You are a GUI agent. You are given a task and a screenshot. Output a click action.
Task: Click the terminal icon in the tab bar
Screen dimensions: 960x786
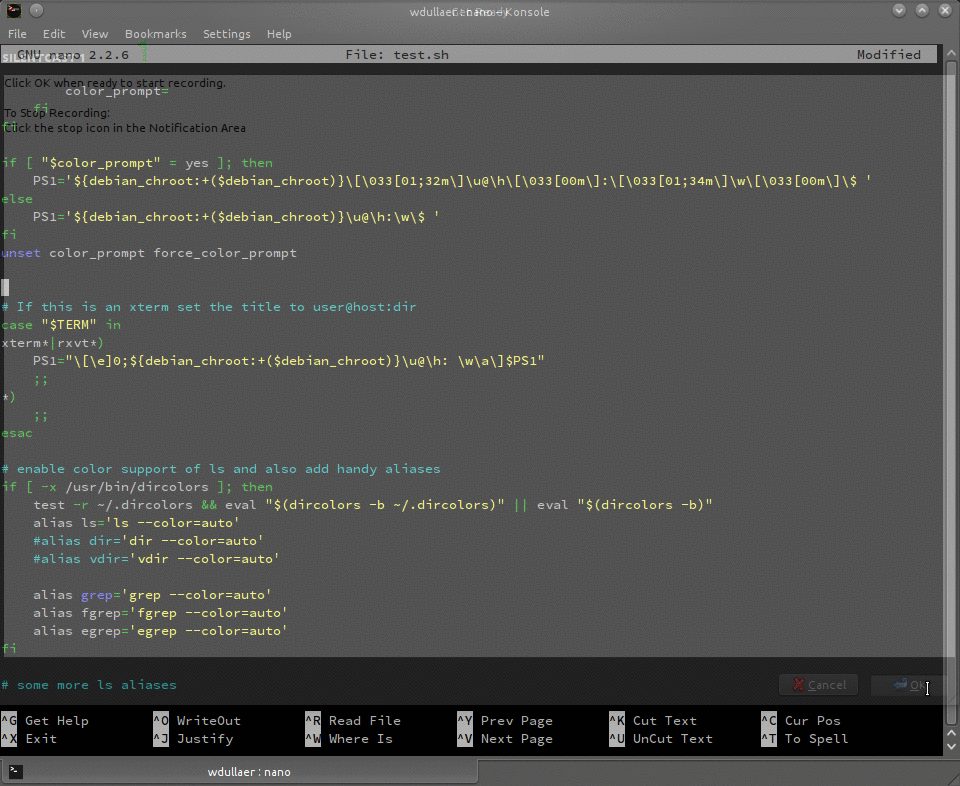16,771
